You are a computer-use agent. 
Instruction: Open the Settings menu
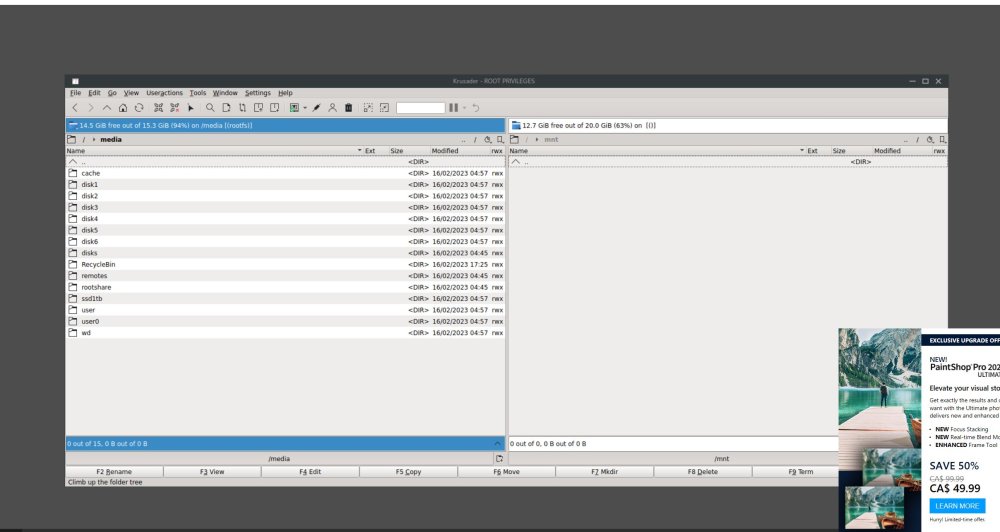[x=258, y=92]
